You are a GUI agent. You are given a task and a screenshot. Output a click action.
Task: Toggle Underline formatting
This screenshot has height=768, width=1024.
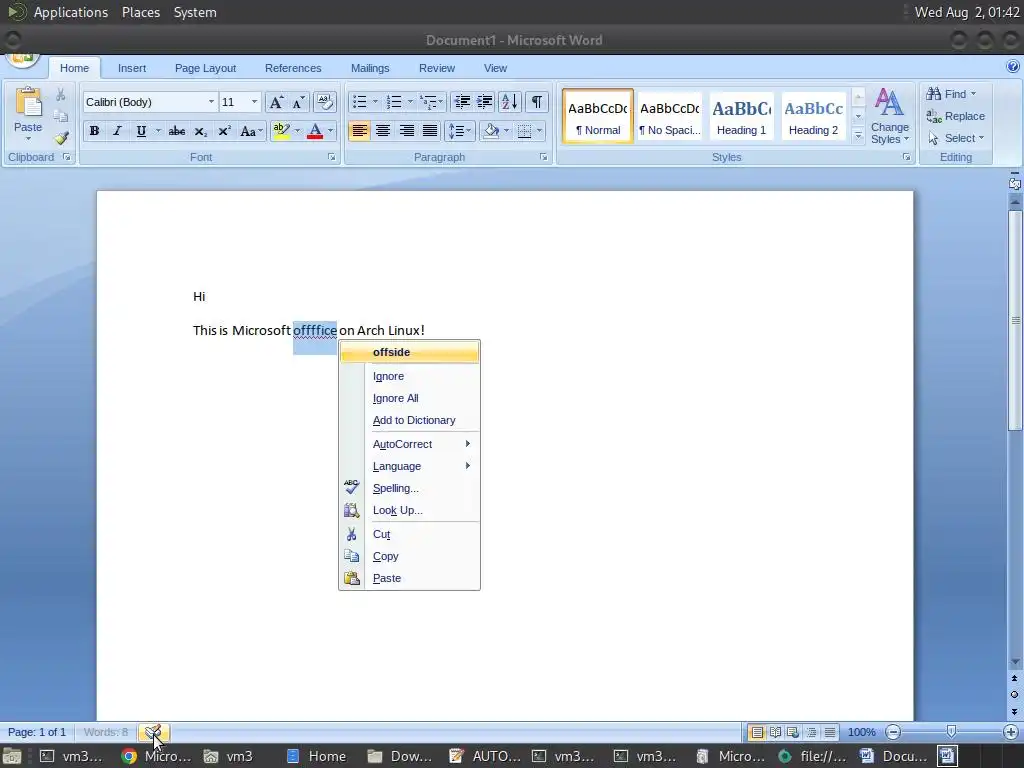click(x=140, y=131)
